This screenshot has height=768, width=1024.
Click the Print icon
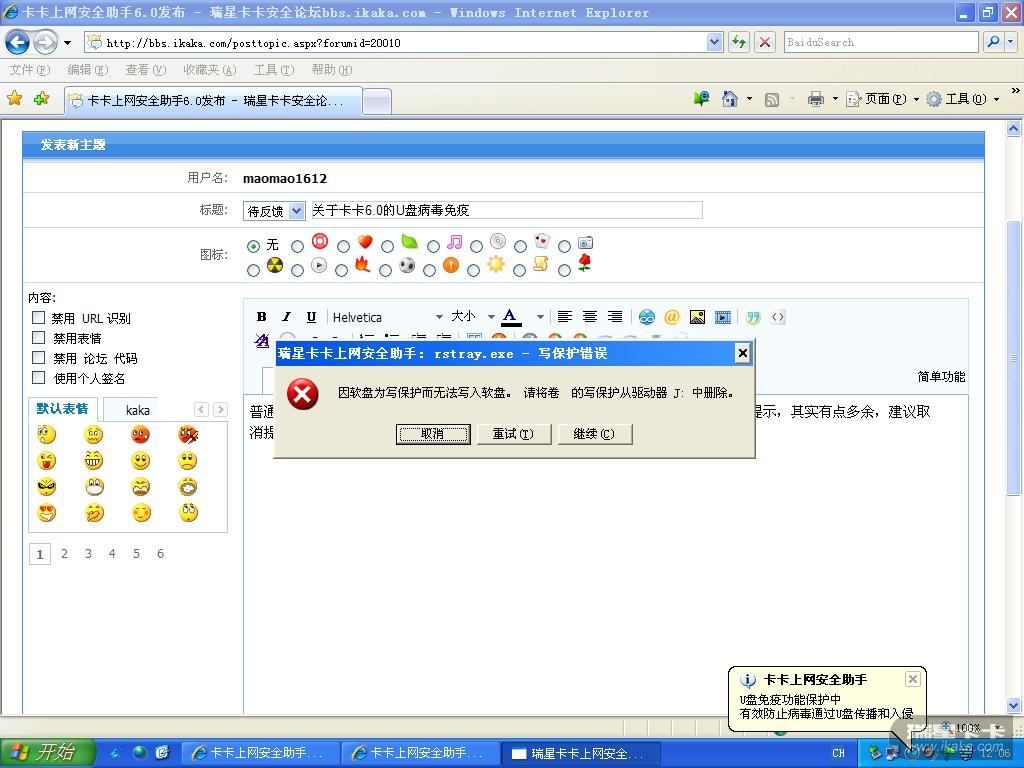[x=816, y=99]
